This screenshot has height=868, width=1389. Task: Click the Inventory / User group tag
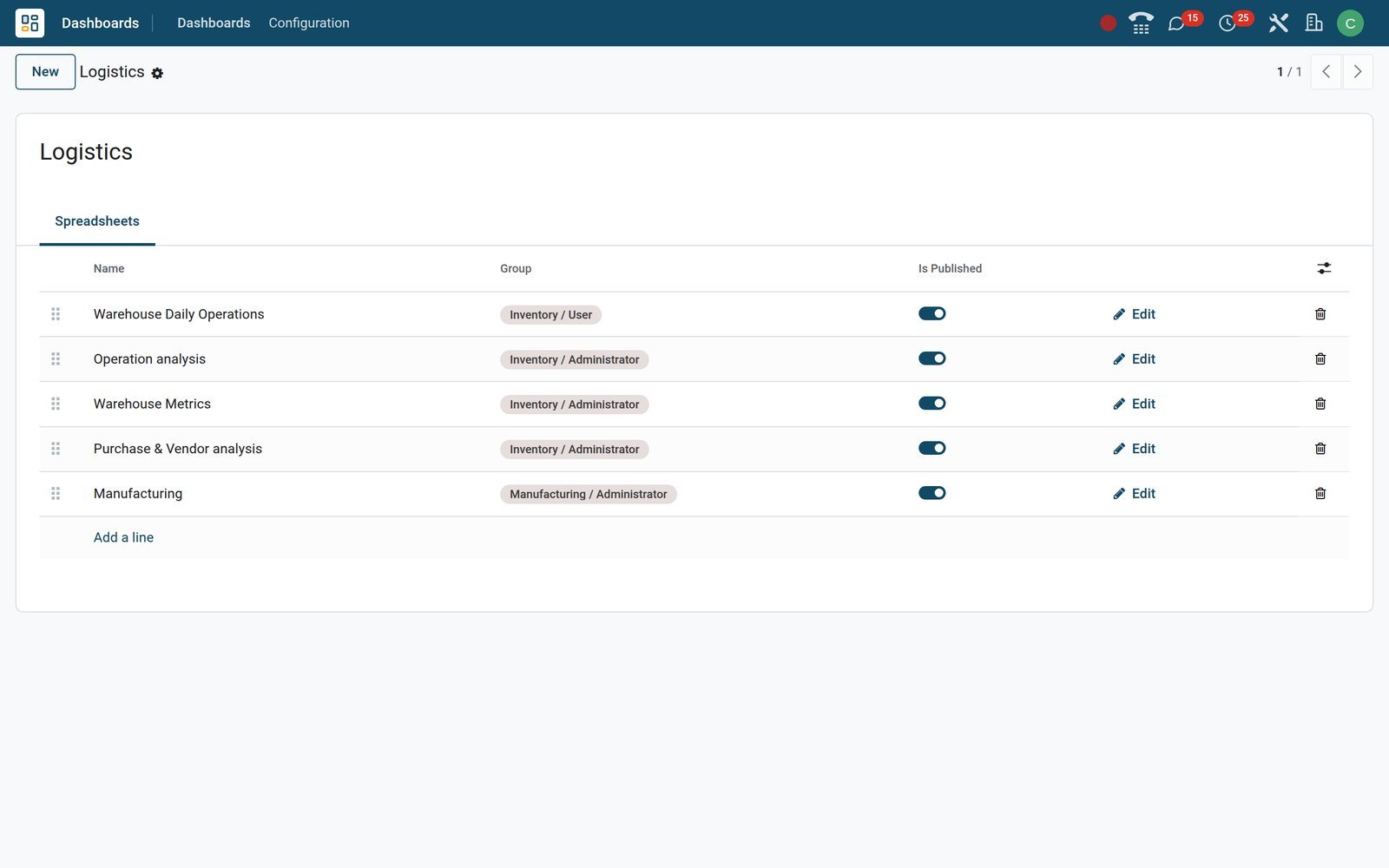pyautogui.click(x=550, y=314)
